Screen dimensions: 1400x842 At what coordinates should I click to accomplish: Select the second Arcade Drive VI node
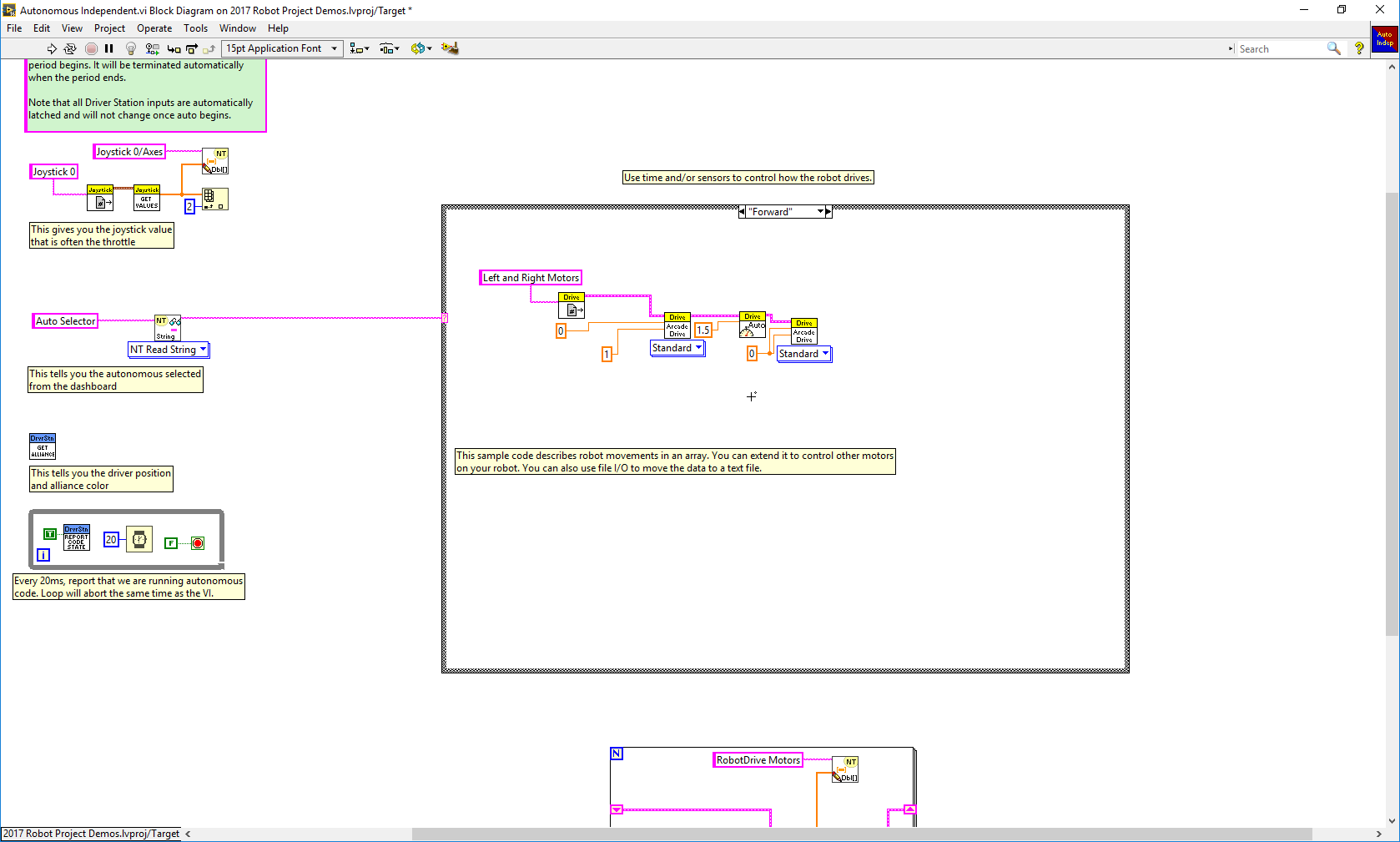point(804,331)
